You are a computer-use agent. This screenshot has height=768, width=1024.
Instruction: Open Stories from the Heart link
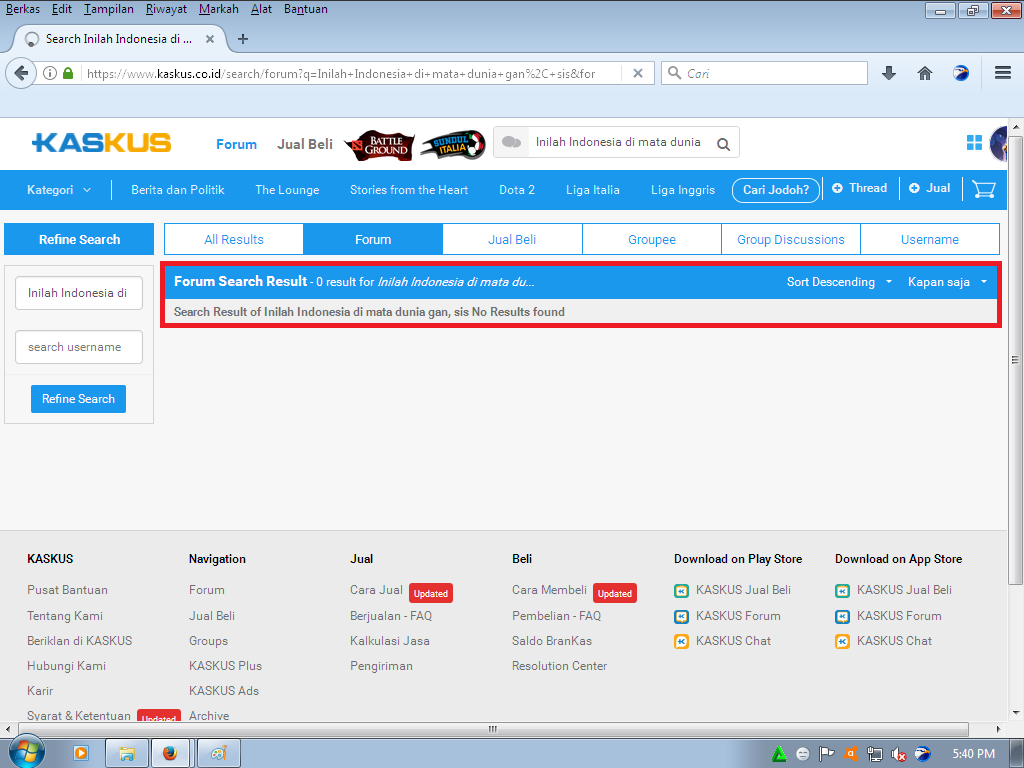click(409, 190)
